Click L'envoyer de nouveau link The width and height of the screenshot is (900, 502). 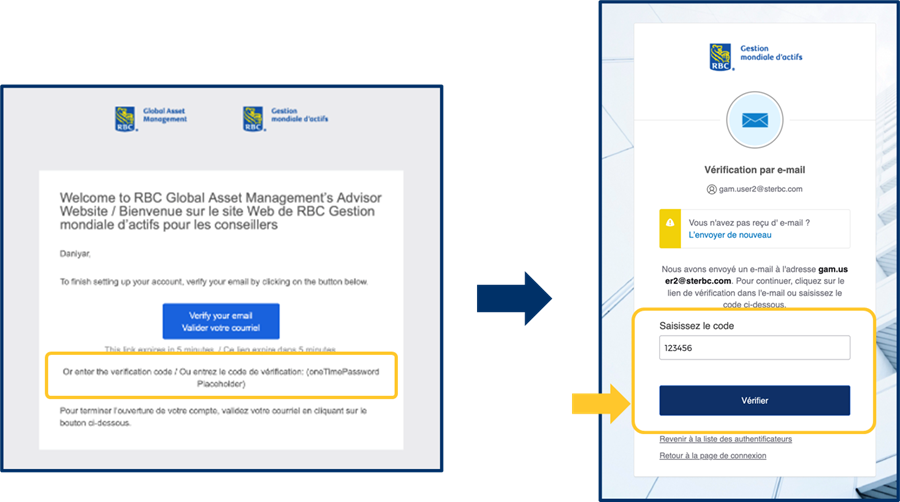pyautogui.click(x=730, y=235)
